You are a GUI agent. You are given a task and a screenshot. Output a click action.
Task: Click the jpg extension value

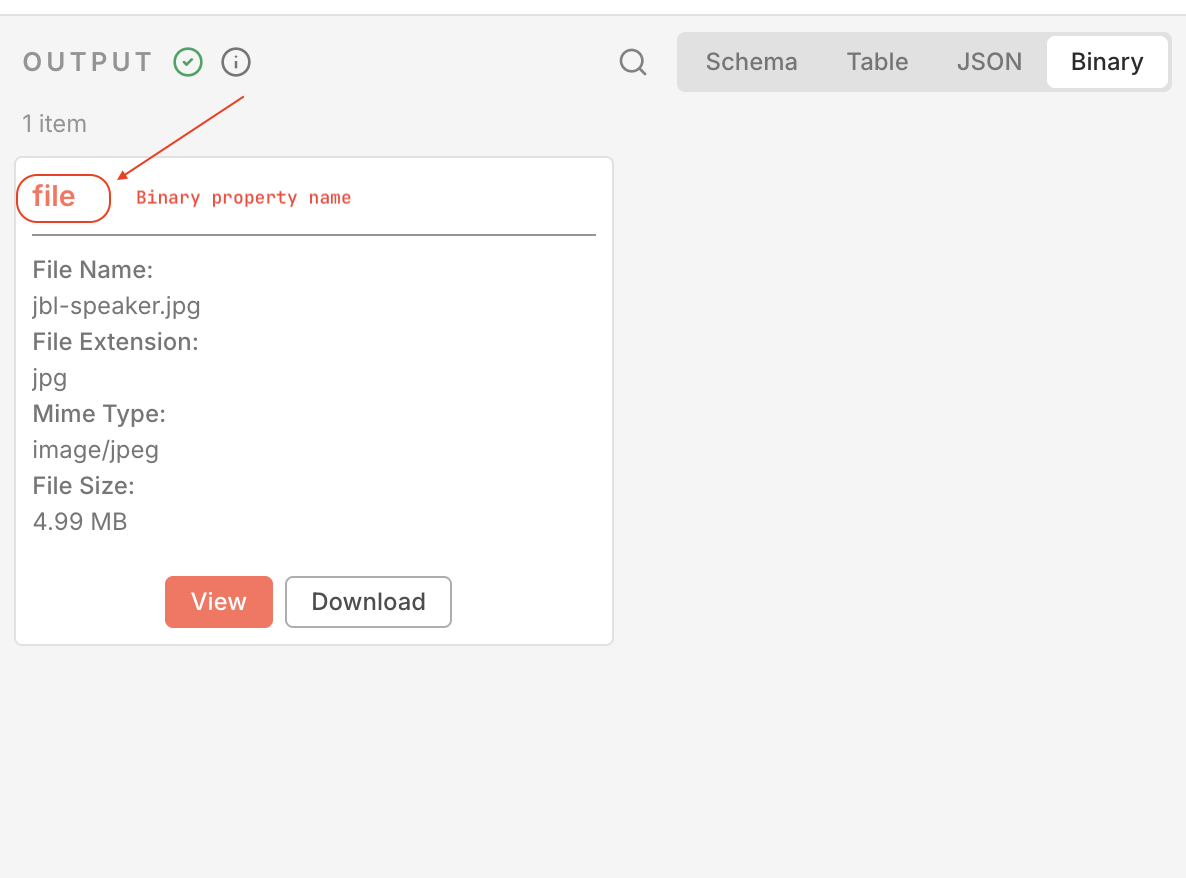point(50,378)
